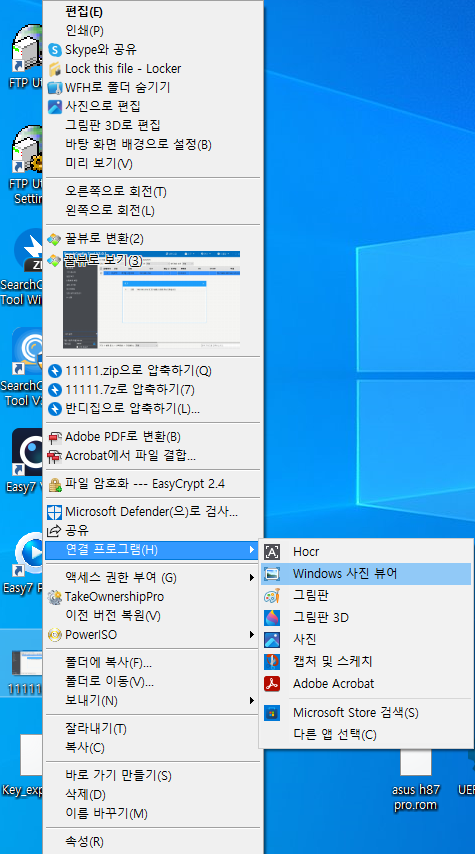Click the Locker folder icon
The width and height of the screenshot is (475, 854).
click(x=55, y=69)
